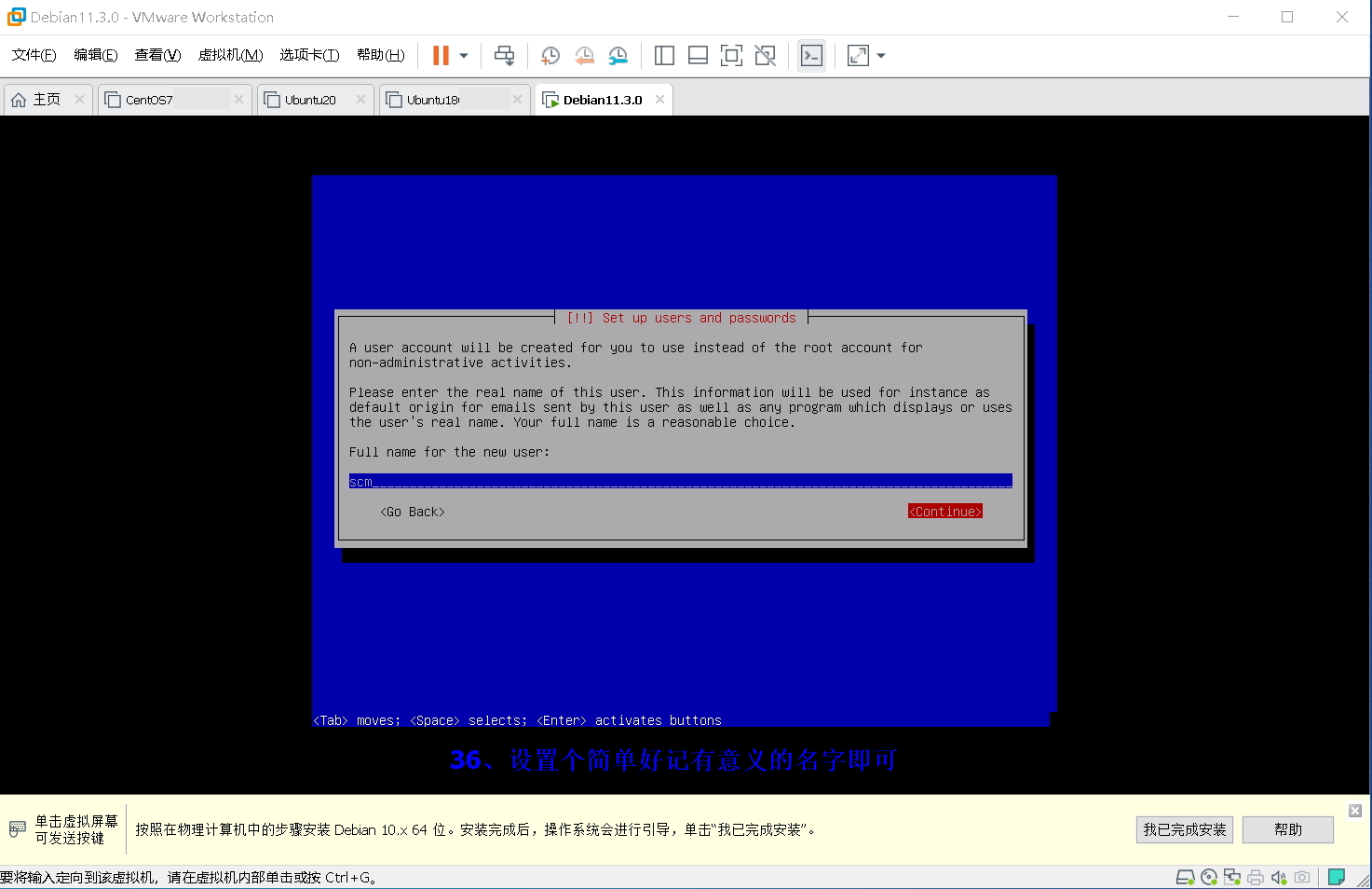Click the camera device status icon
The width and height of the screenshot is (1372, 889).
click(x=1302, y=877)
